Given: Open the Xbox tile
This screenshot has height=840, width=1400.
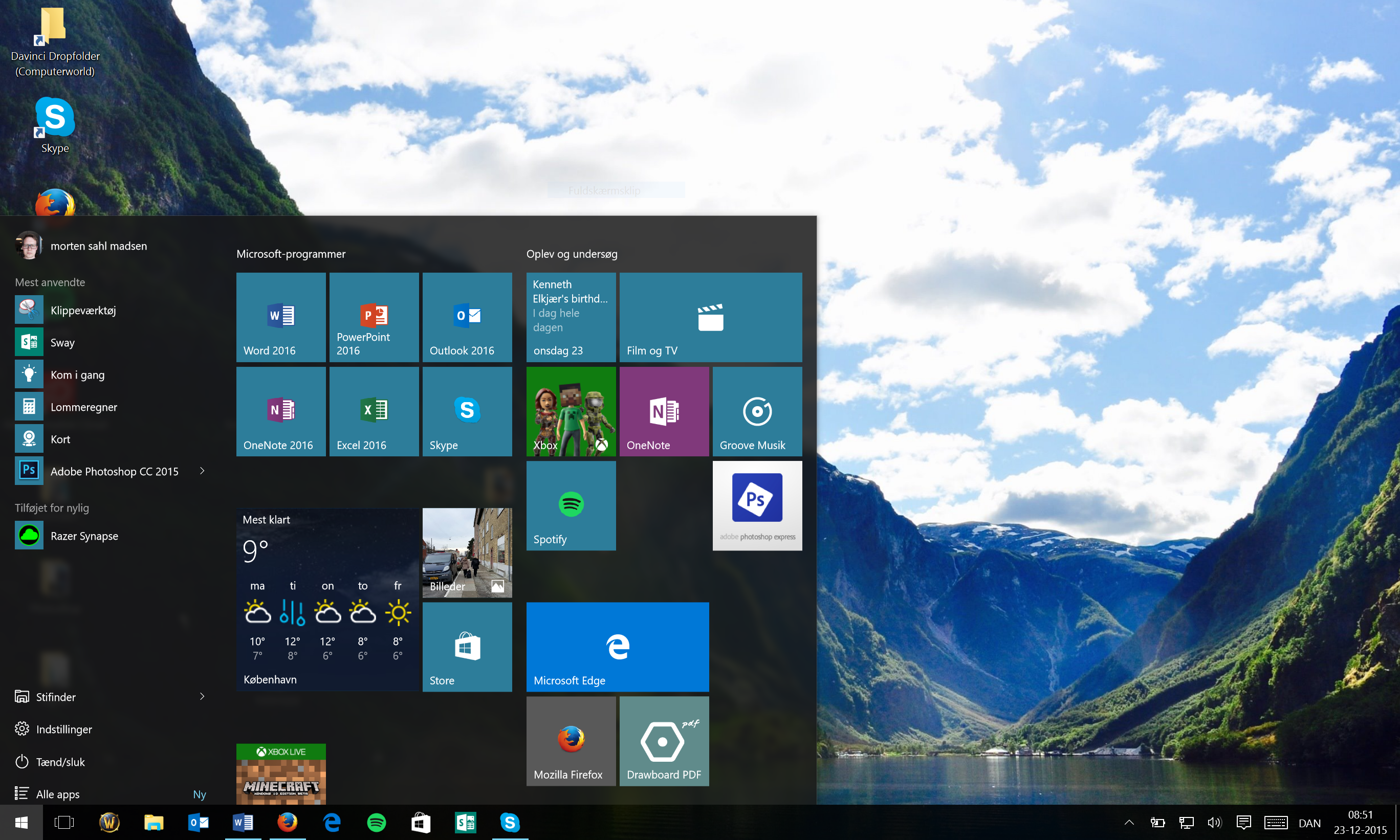Looking at the screenshot, I should click(x=571, y=411).
